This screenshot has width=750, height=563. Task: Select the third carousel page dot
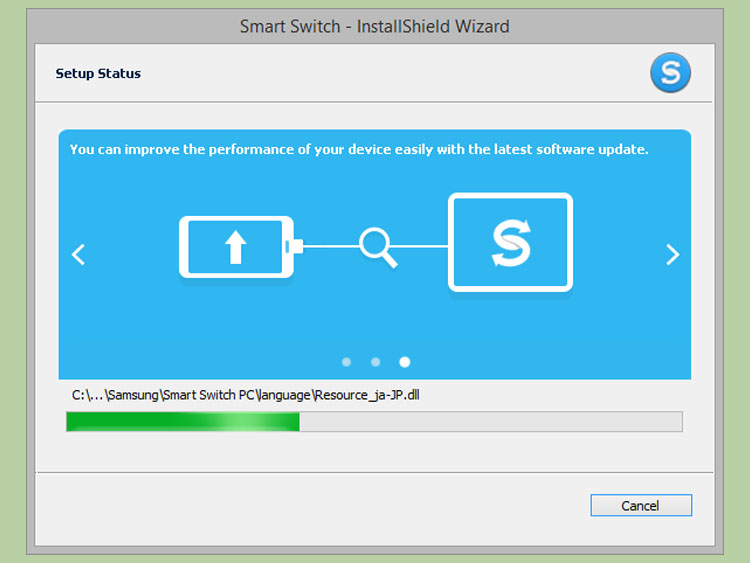point(405,362)
